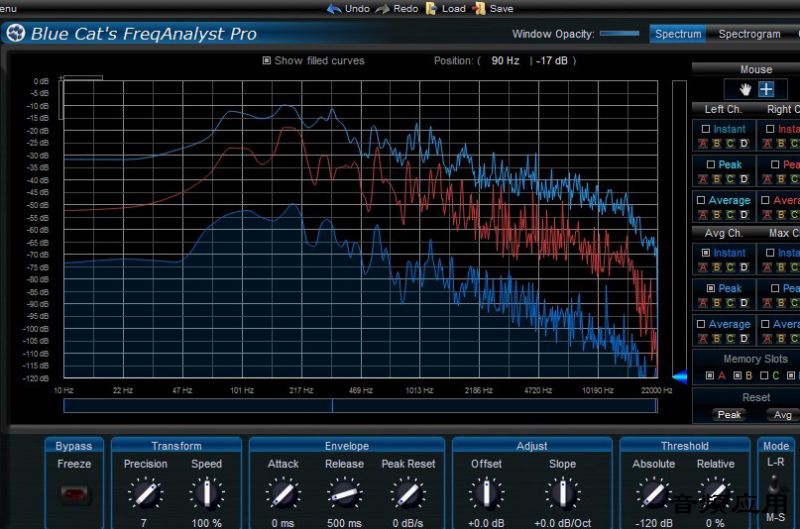Enable the Left Ch. Peak curve checkbox
This screenshot has height=529, width=800.
[x=711, y=165]
